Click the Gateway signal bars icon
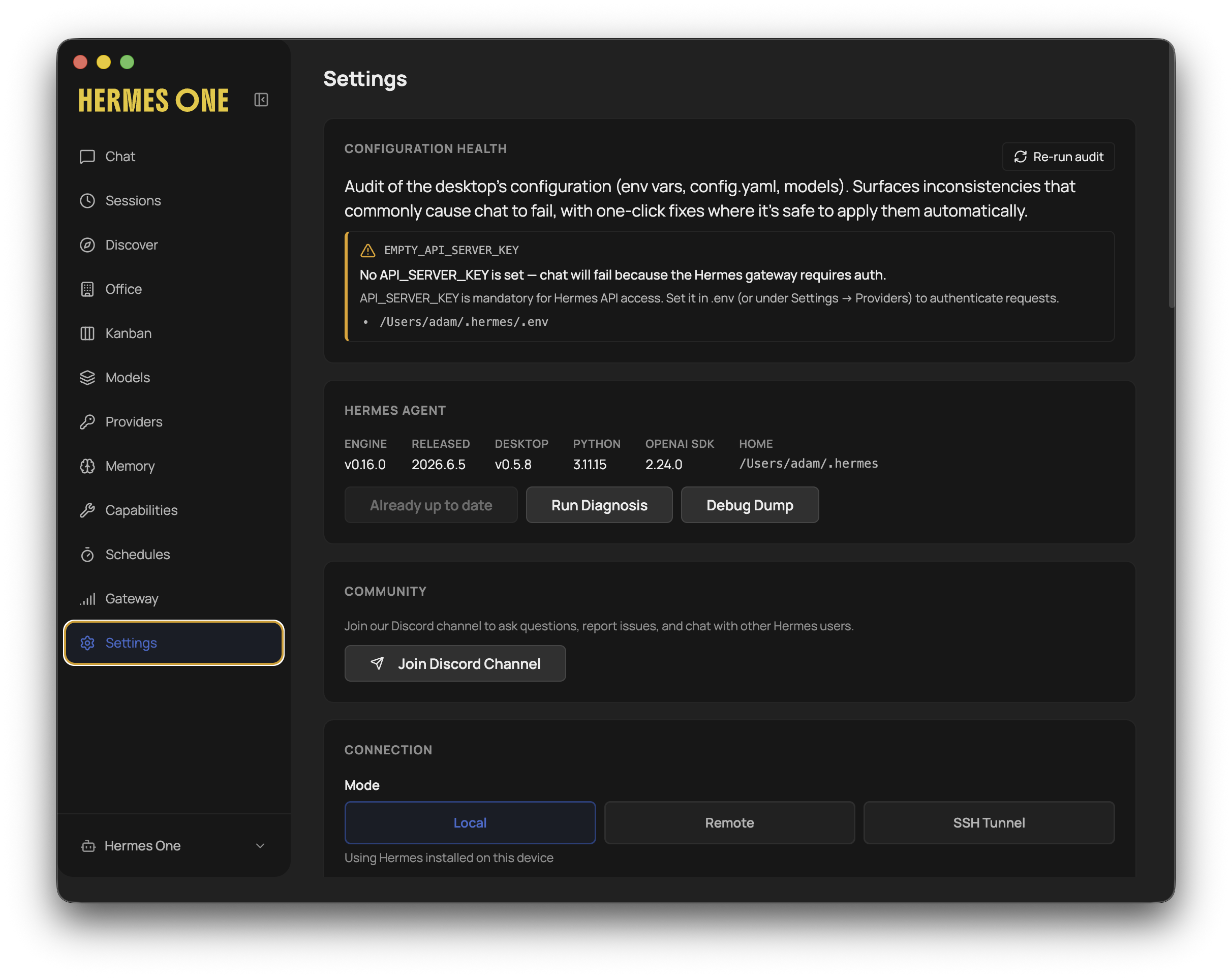 pos(87,598)
